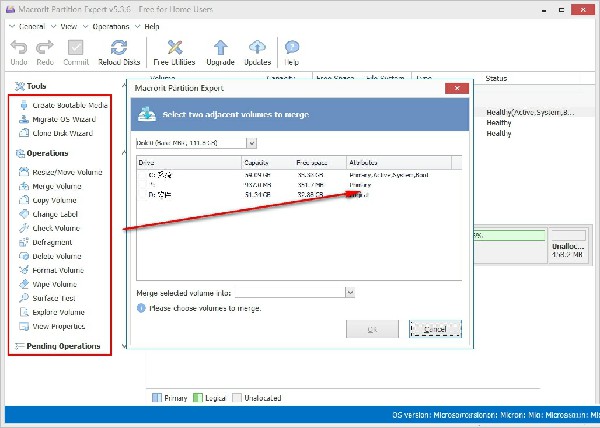Reload the disks from the toolbar
The height and width of the screenshot is (428, 600).
point(119,50)
